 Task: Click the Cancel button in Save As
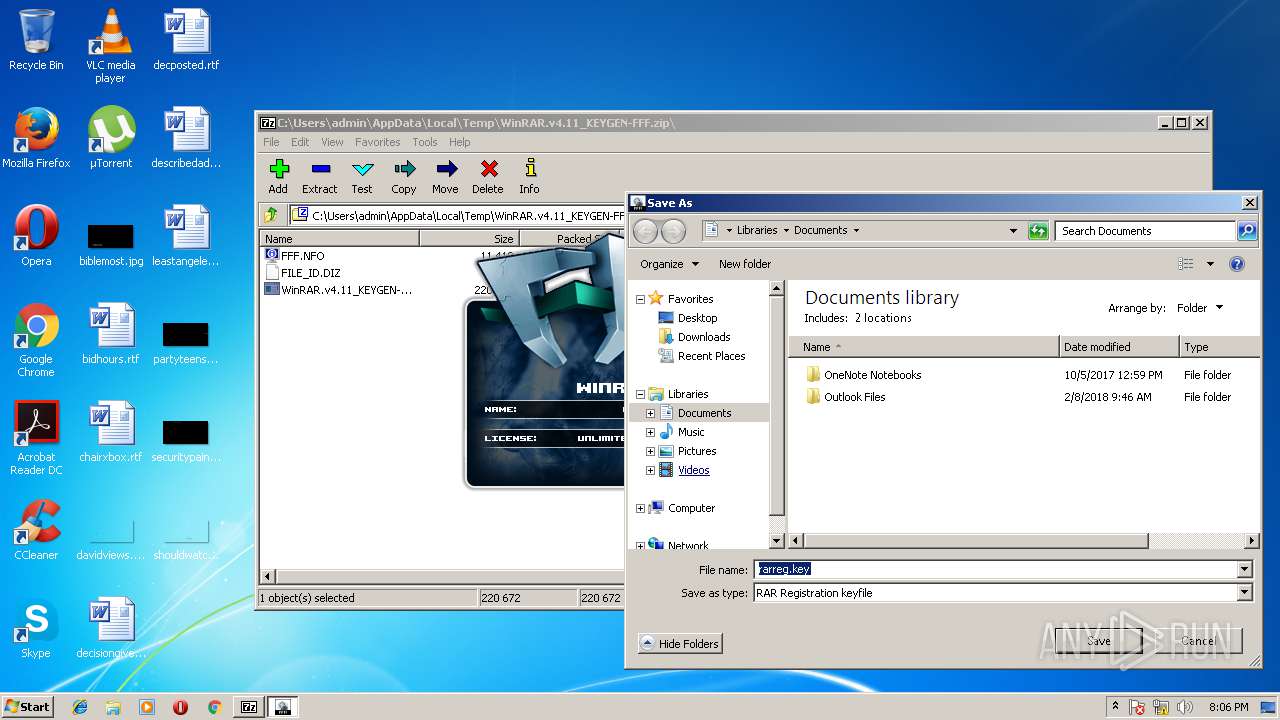coord(1198,641)
